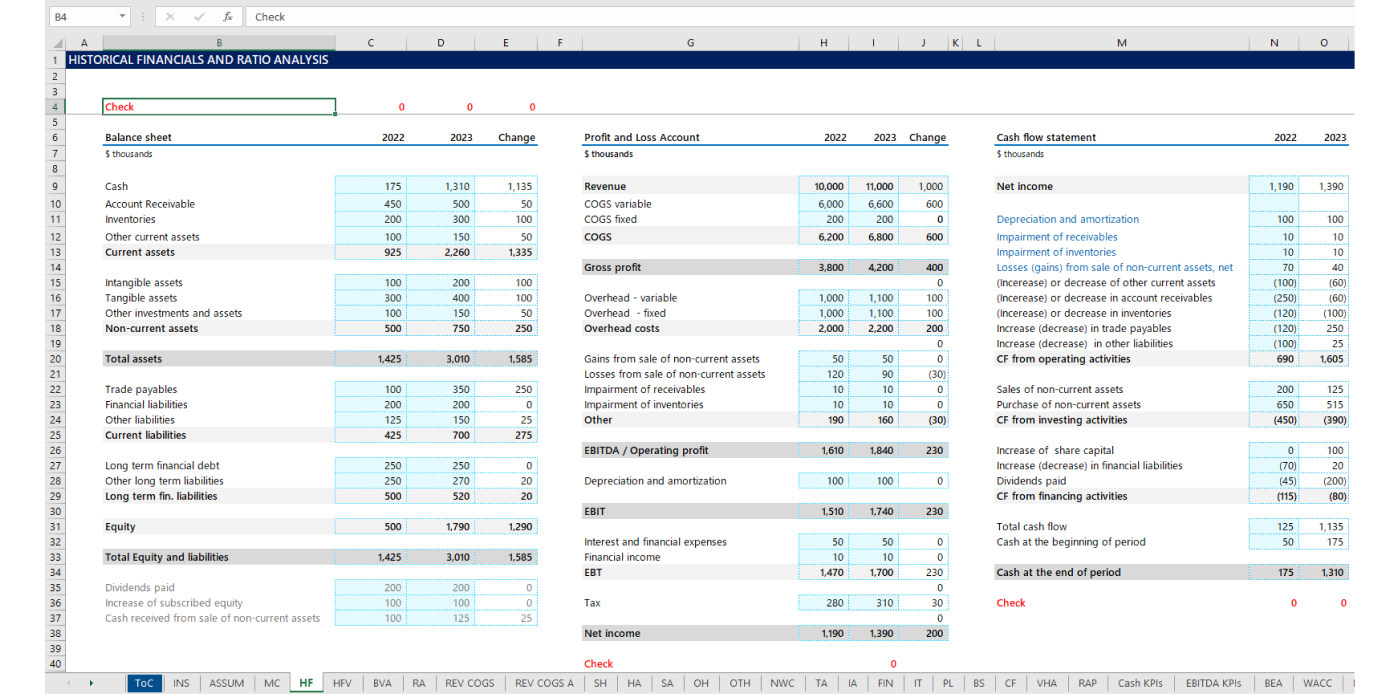Open the Cash KPIs sheet

click(x=1140, y=683)
